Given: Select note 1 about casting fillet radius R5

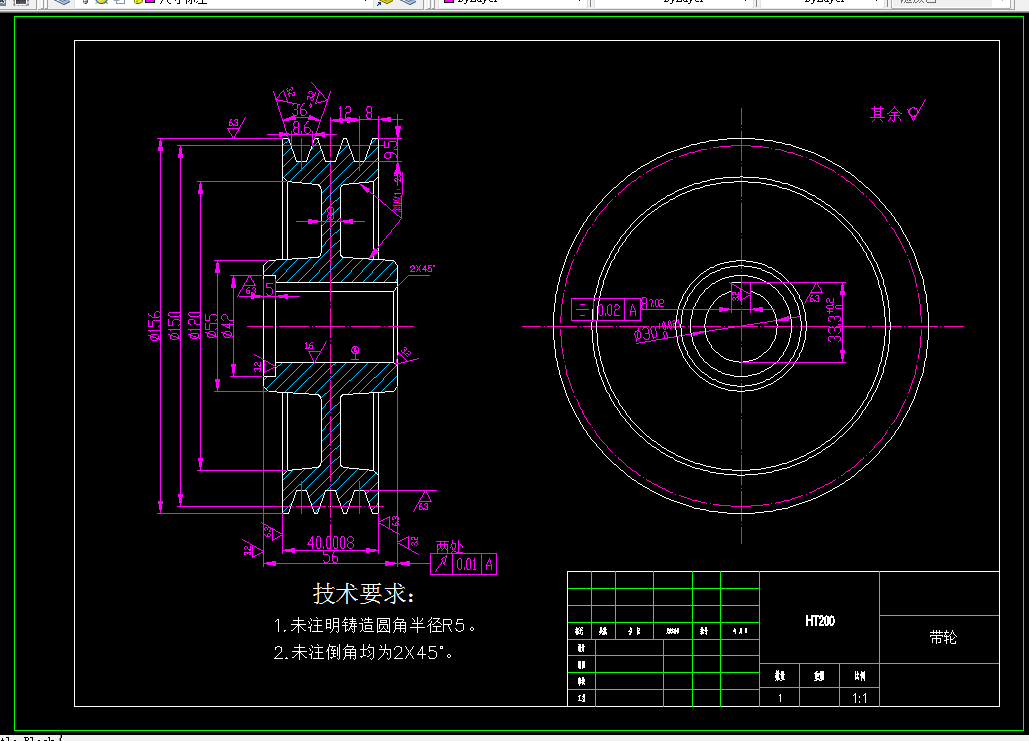Looking at the screenshot, I should point(374,625).
